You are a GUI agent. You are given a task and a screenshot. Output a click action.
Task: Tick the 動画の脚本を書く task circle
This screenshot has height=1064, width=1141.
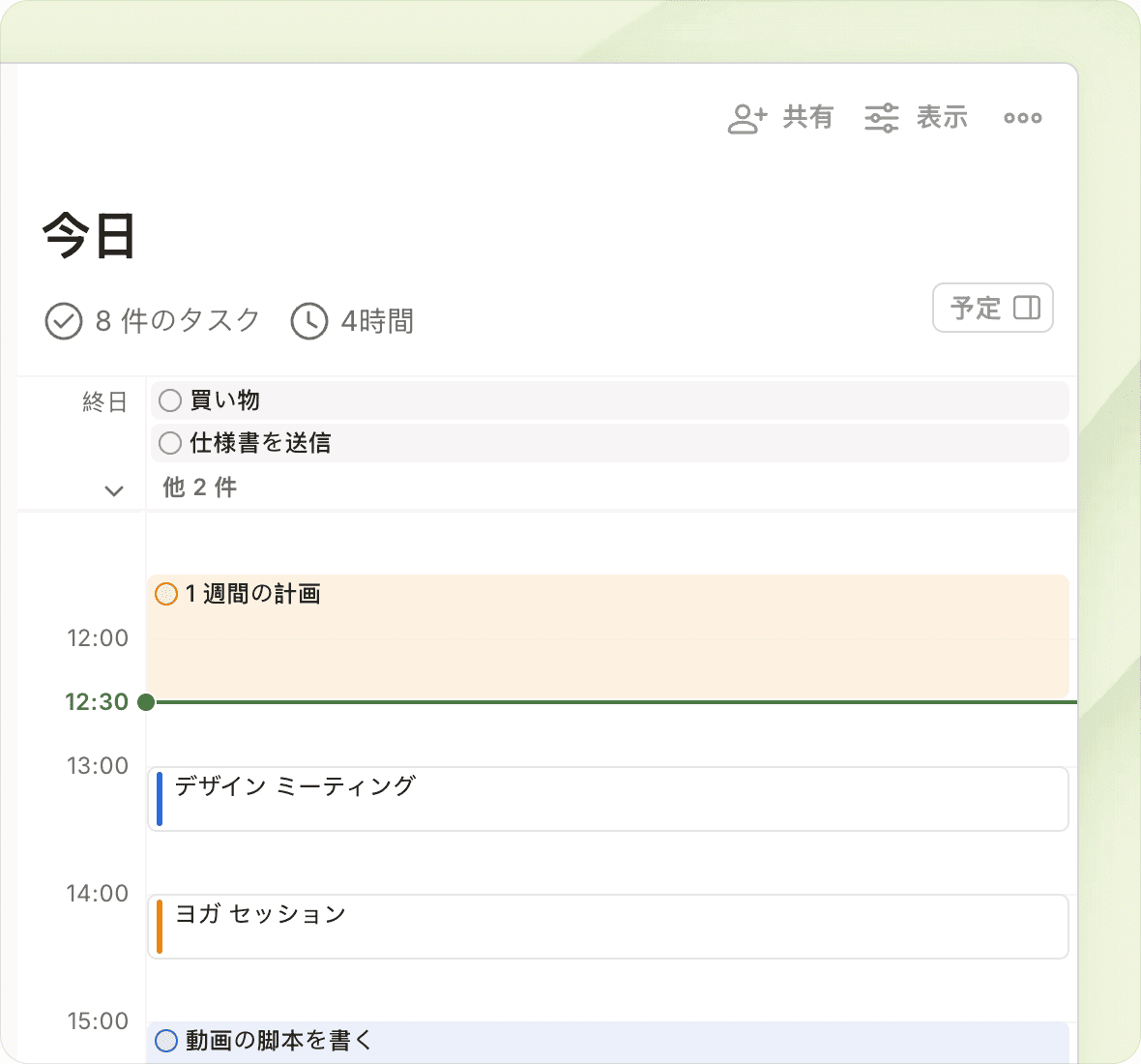click(x=166, y=1041)
